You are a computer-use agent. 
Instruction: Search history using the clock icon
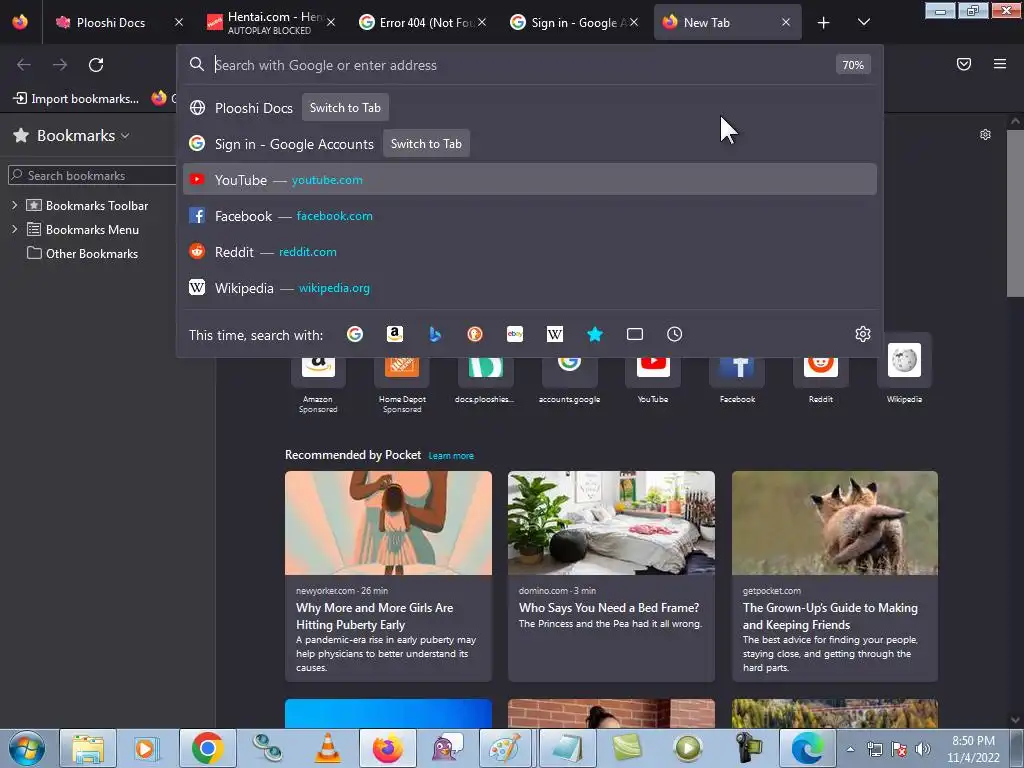(x=675, y=334)
